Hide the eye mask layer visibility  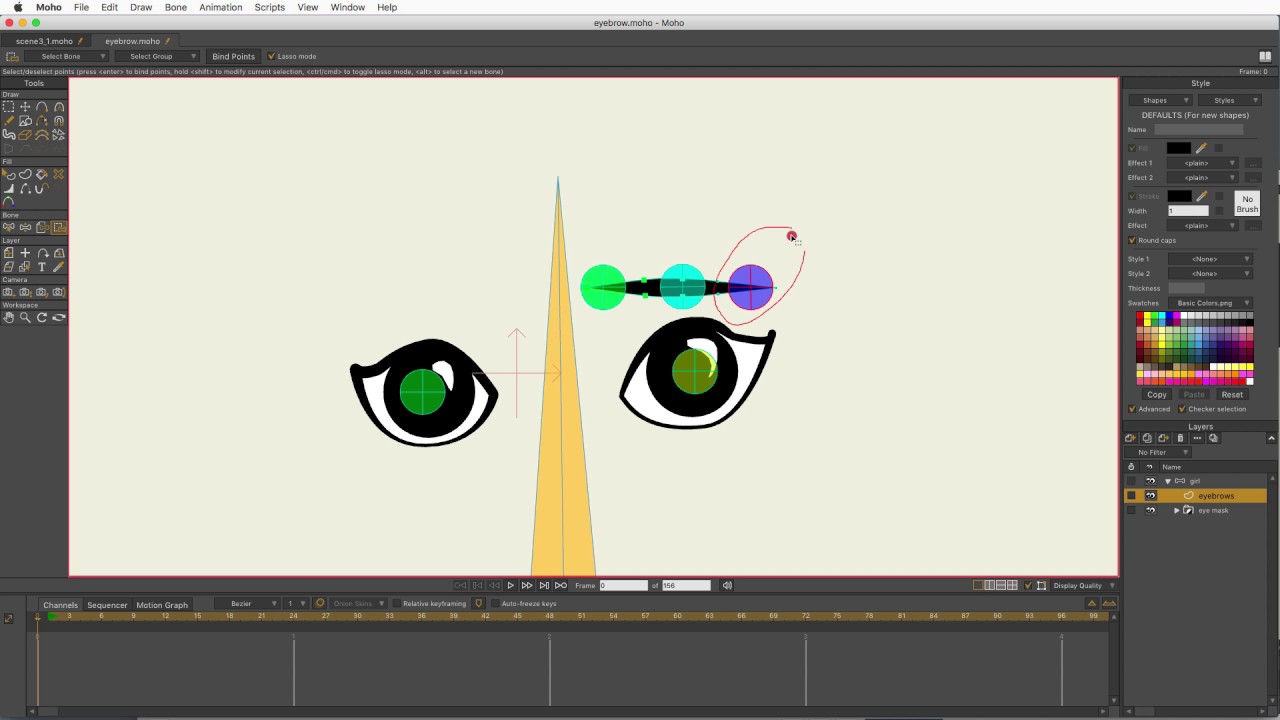pyautogui.click(x=1150, y=510)
